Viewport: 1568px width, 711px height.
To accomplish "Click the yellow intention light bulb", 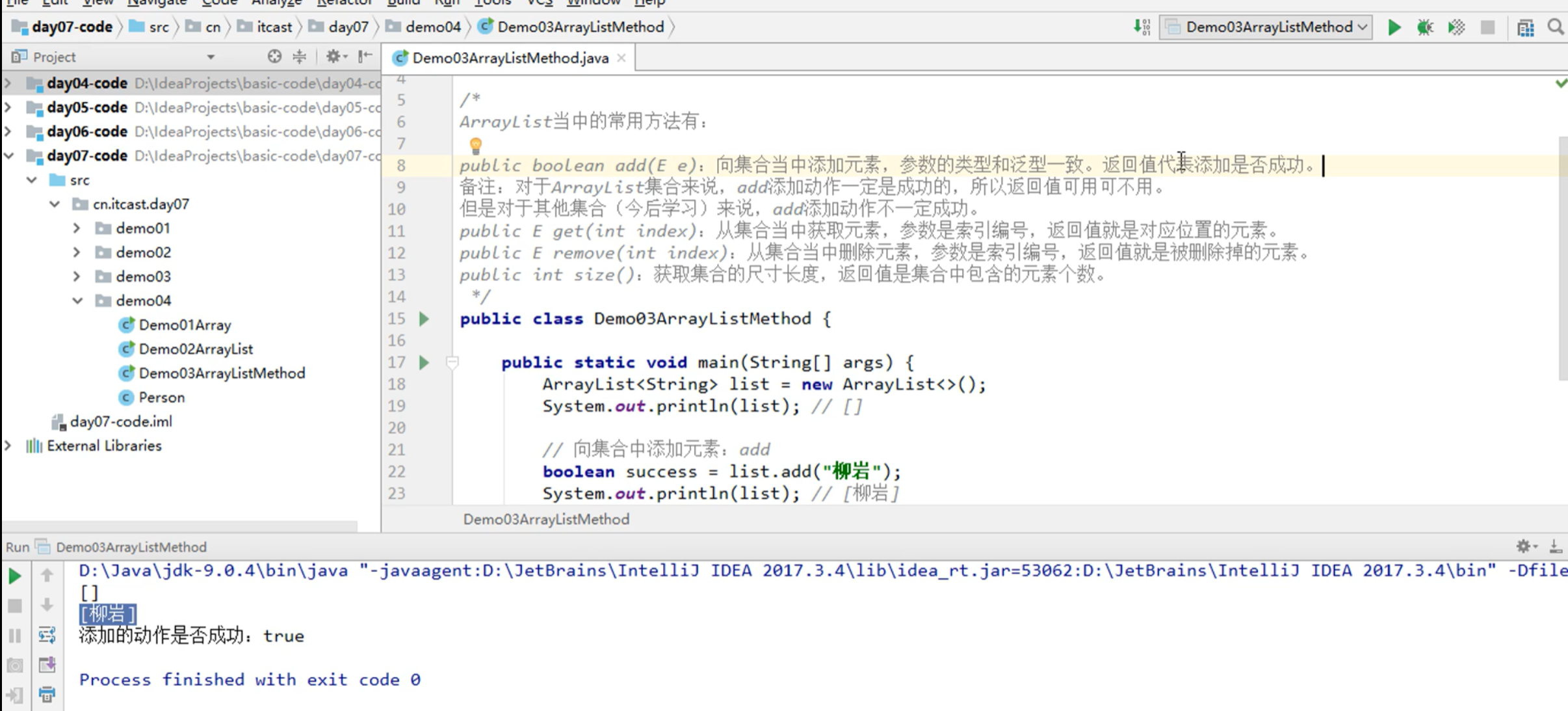I will click(475, 146).
